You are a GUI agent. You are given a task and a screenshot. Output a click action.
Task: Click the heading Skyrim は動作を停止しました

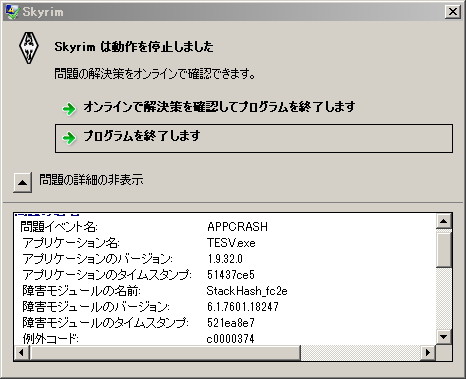pos(134,47)
